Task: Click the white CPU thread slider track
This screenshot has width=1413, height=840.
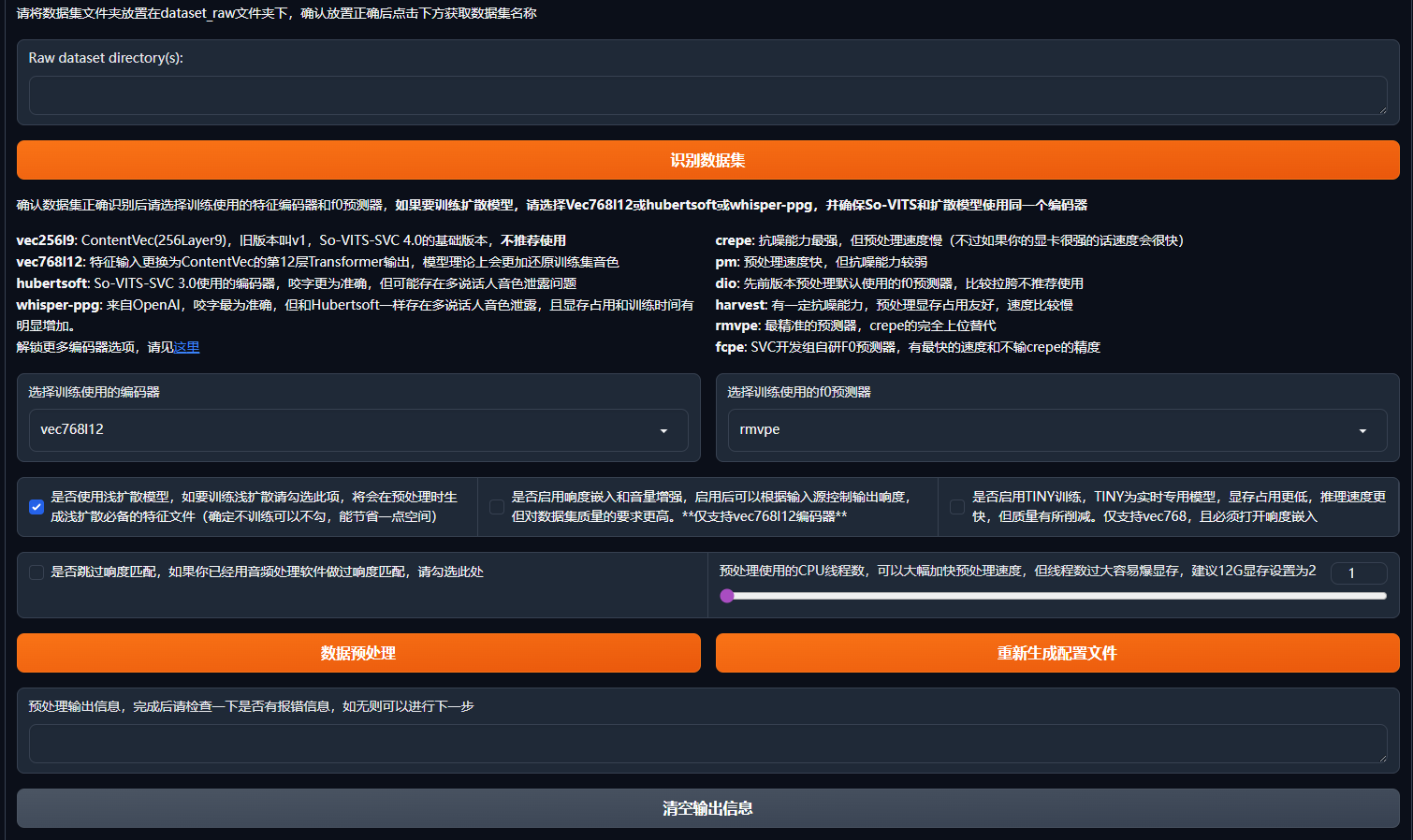Action: [x=1057, y=596]
